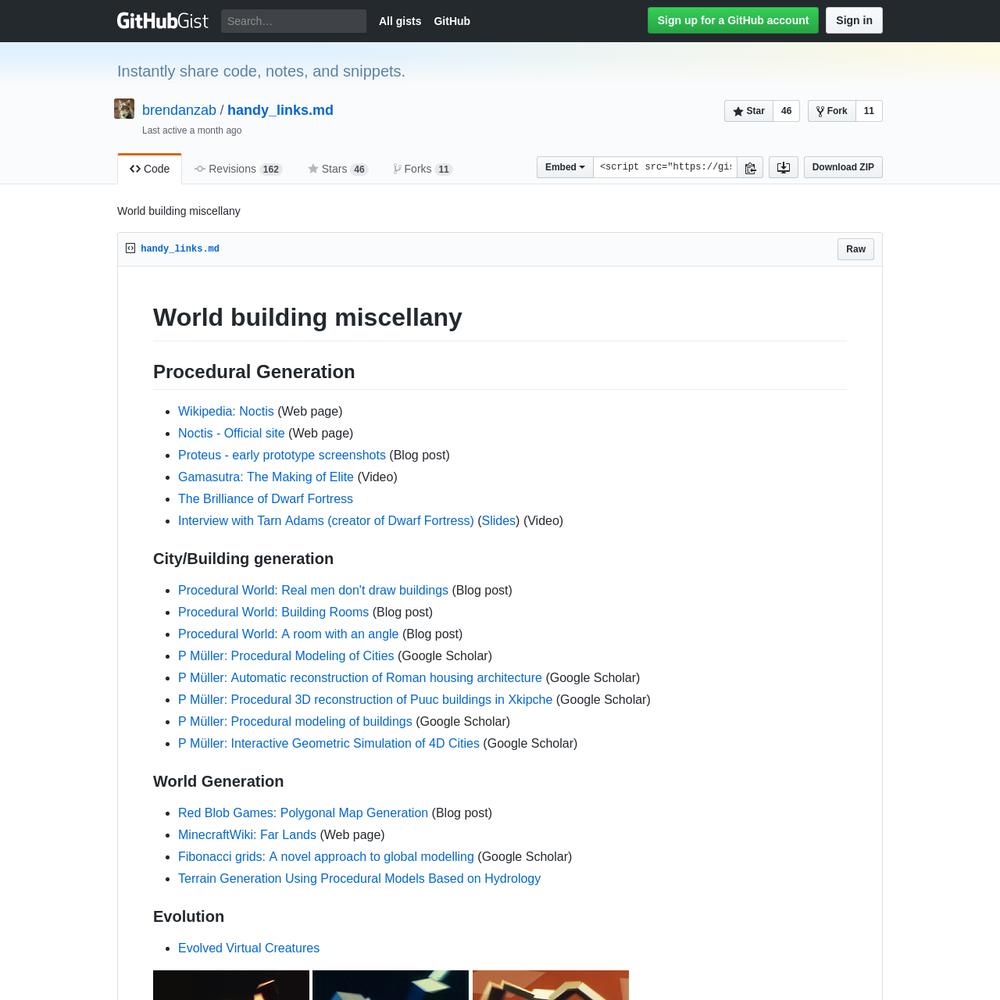Screen dimensions: 1000x1000
Task: Open Procedural World: Building Rooms link
Action: (274, 612)
